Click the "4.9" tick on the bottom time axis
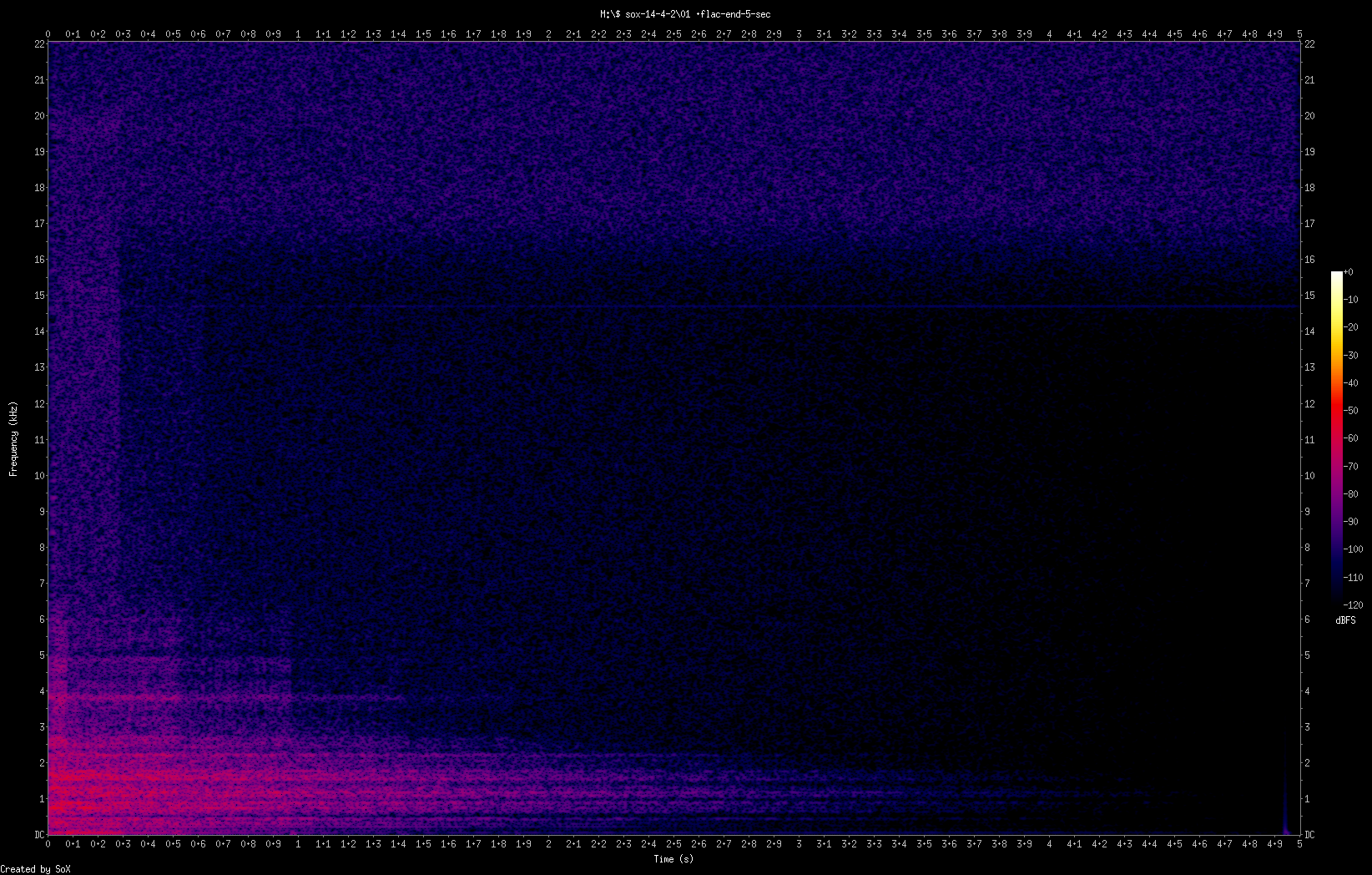 (x=1274, y=844)
